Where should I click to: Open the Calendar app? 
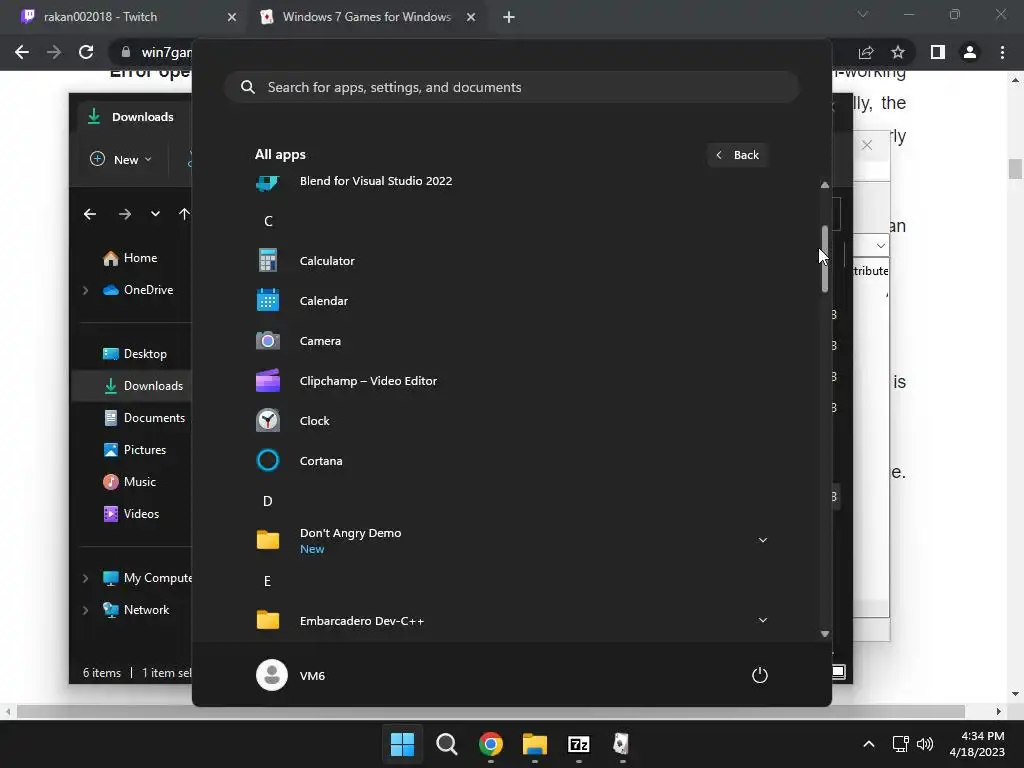tap(511, 300)
